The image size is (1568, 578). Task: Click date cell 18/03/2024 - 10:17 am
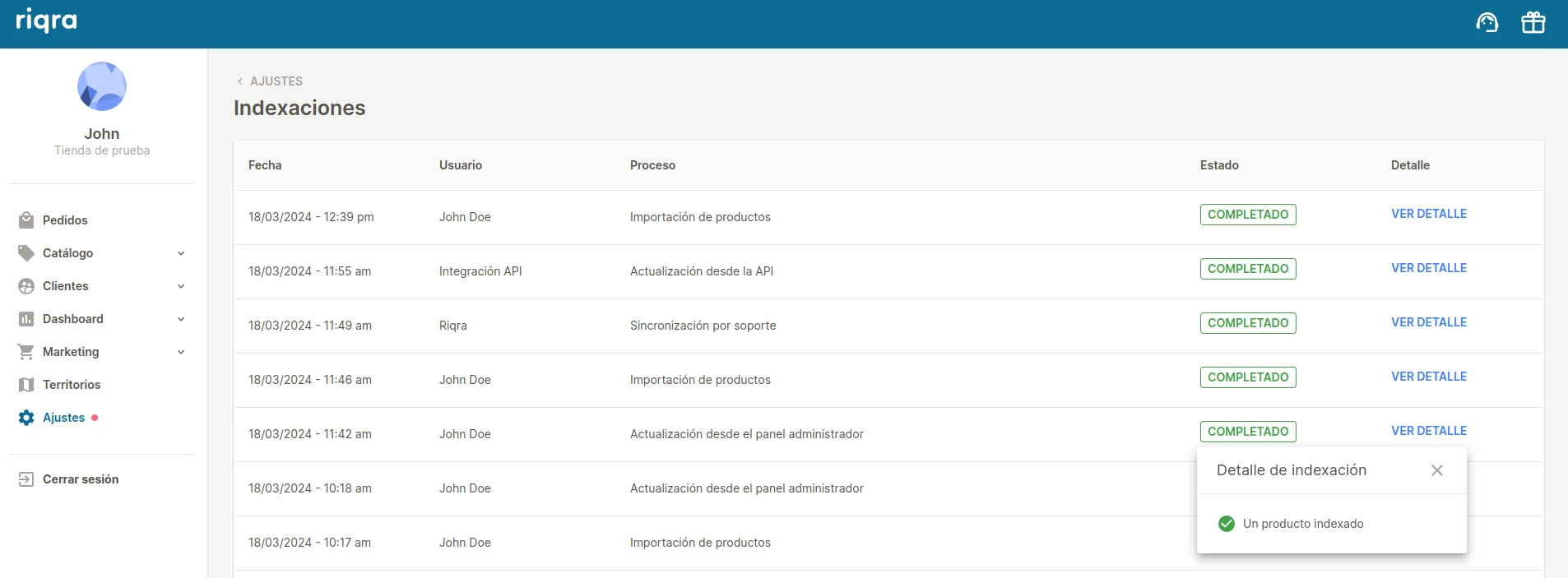309,543
